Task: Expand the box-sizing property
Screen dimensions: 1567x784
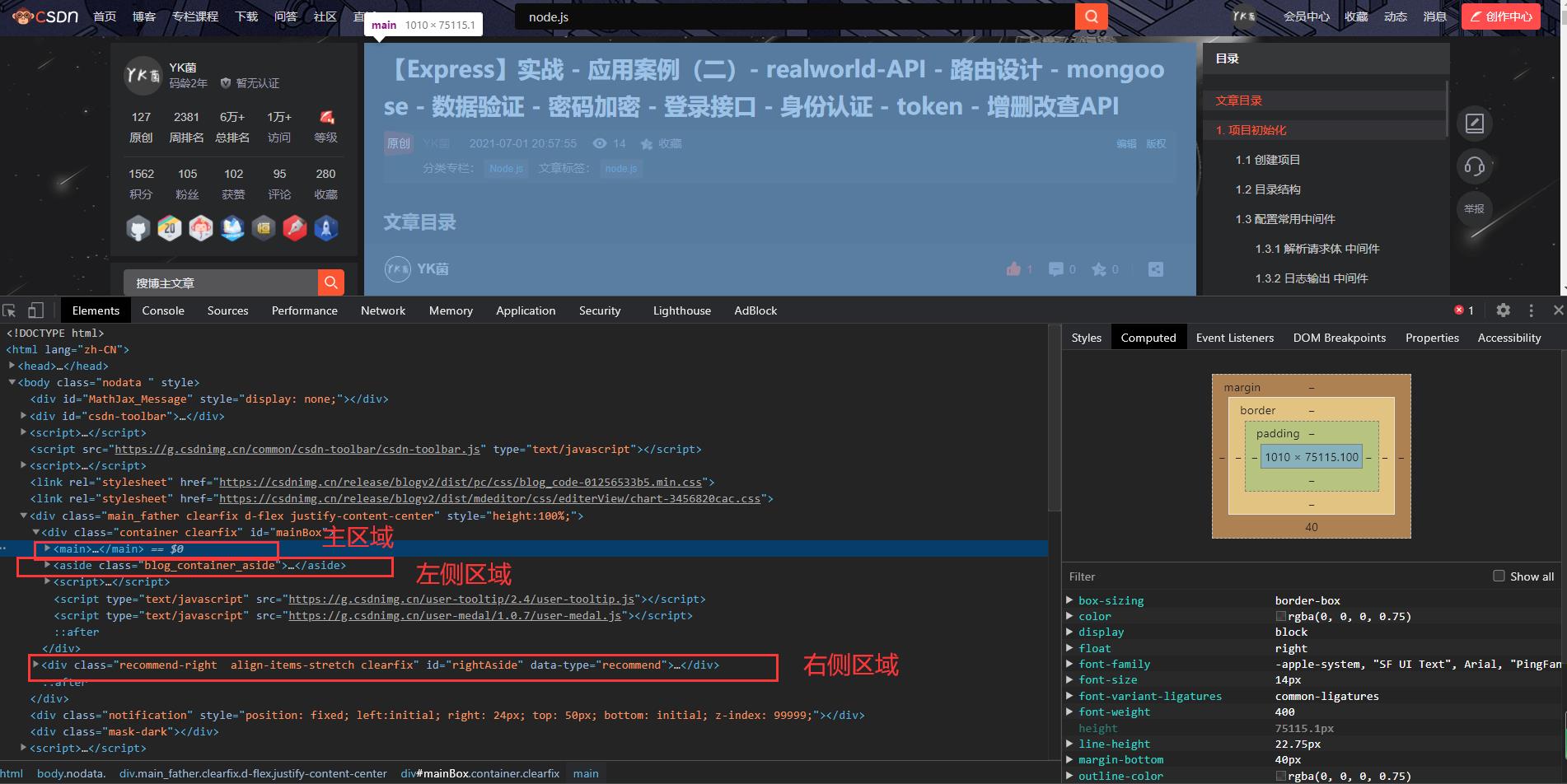Action: tap(1070, 600)
